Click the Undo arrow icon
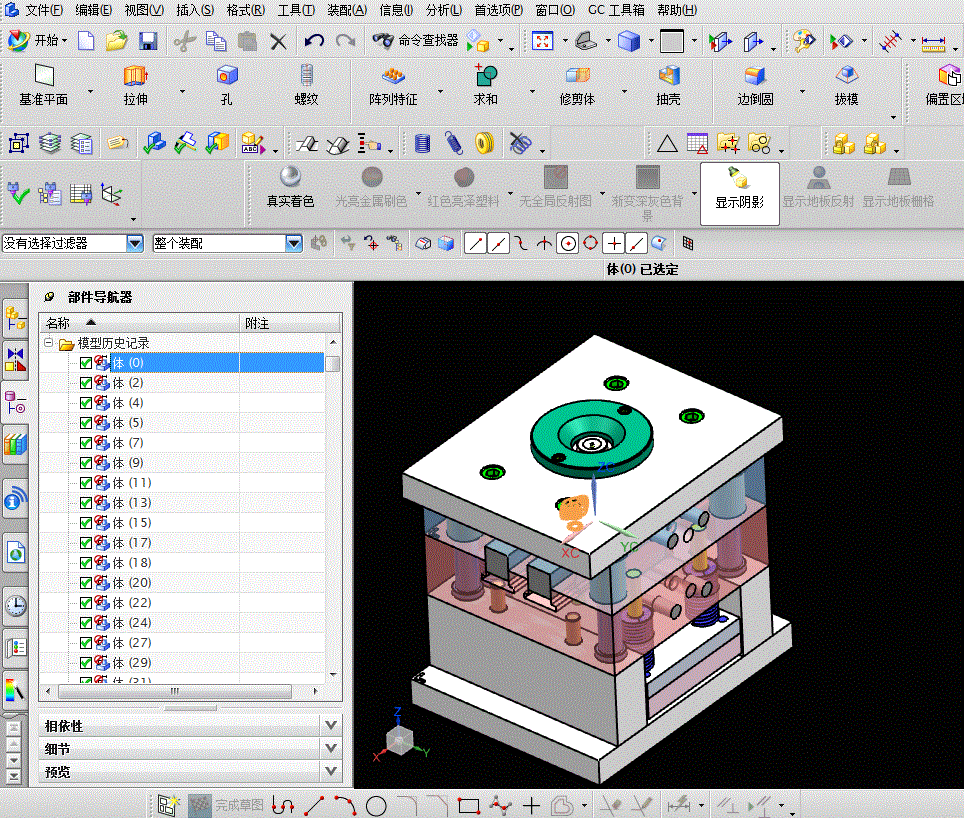 (314, 41)
